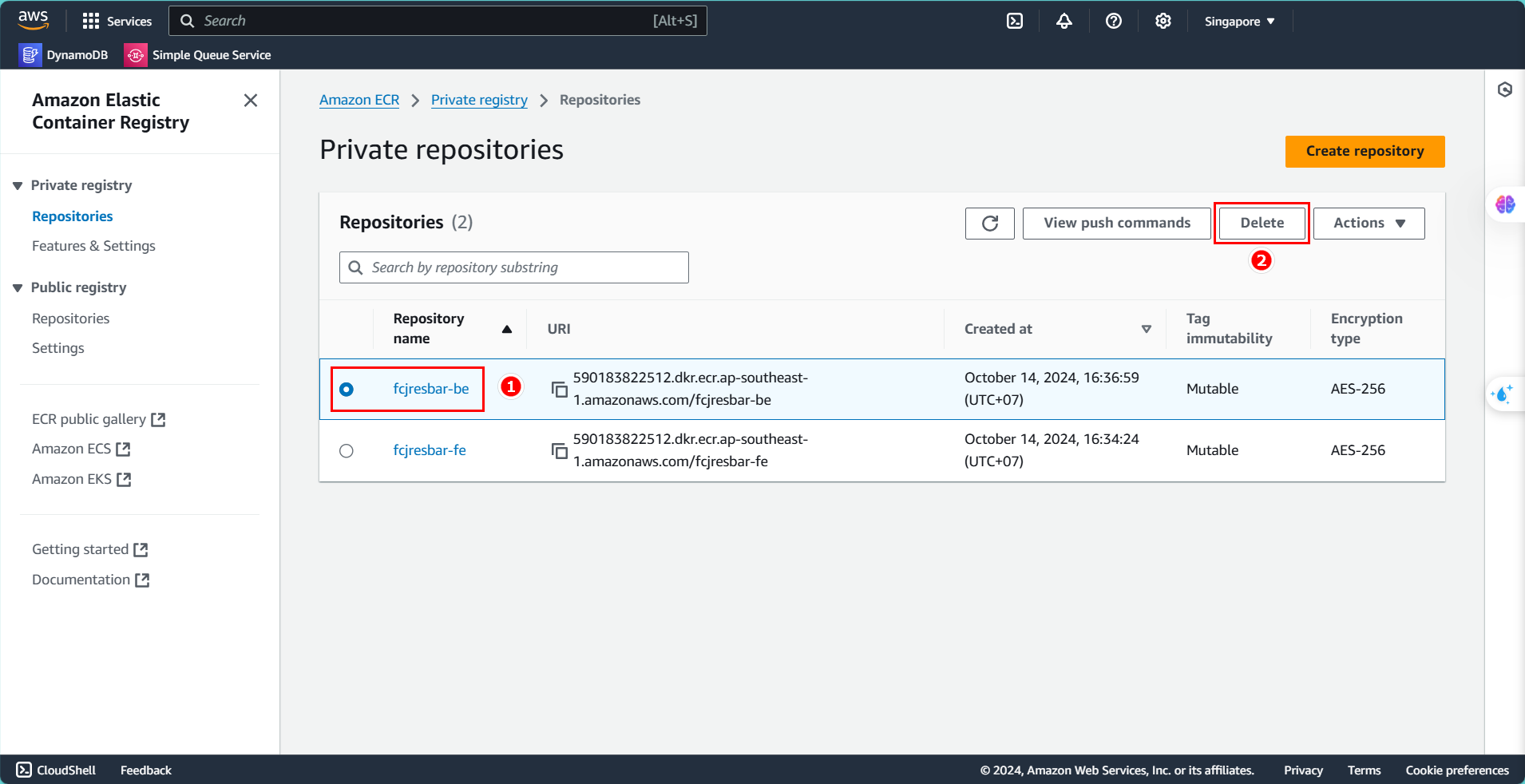Viewport: 1525px width, 784px height.
Task: Close the ECR navigation panel
Action: click(251, 101)
